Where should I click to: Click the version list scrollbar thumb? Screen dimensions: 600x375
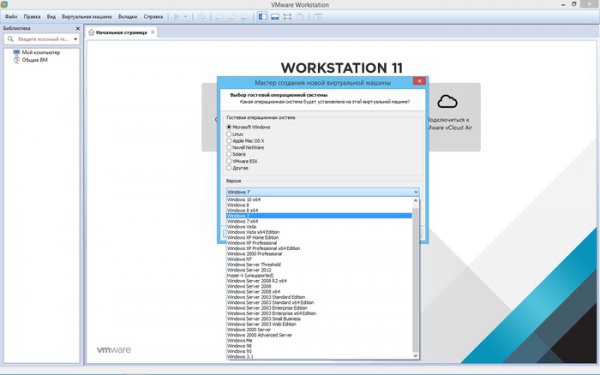(x=416, y=280)
